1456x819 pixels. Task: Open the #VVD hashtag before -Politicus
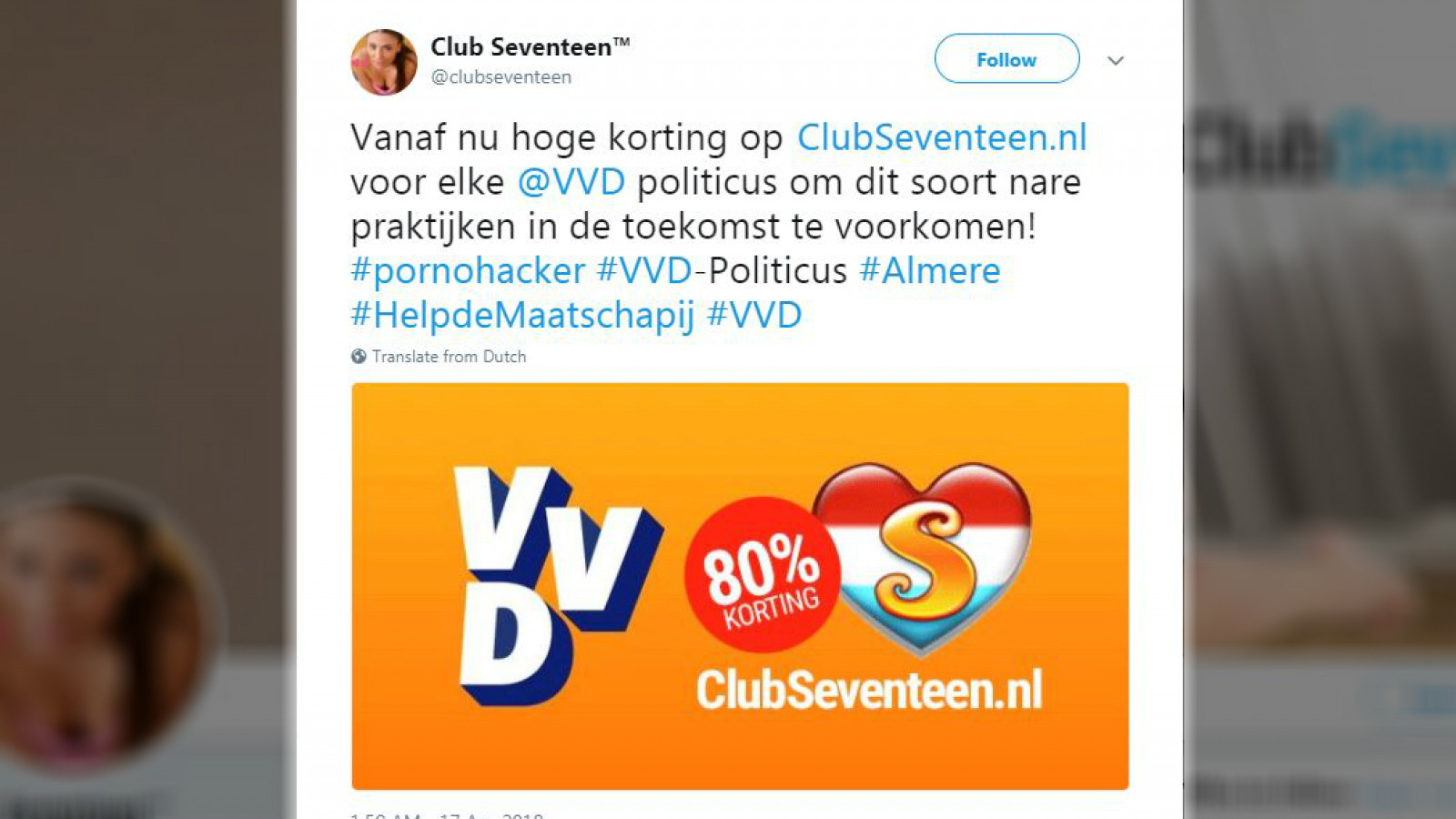click(644, 270)
